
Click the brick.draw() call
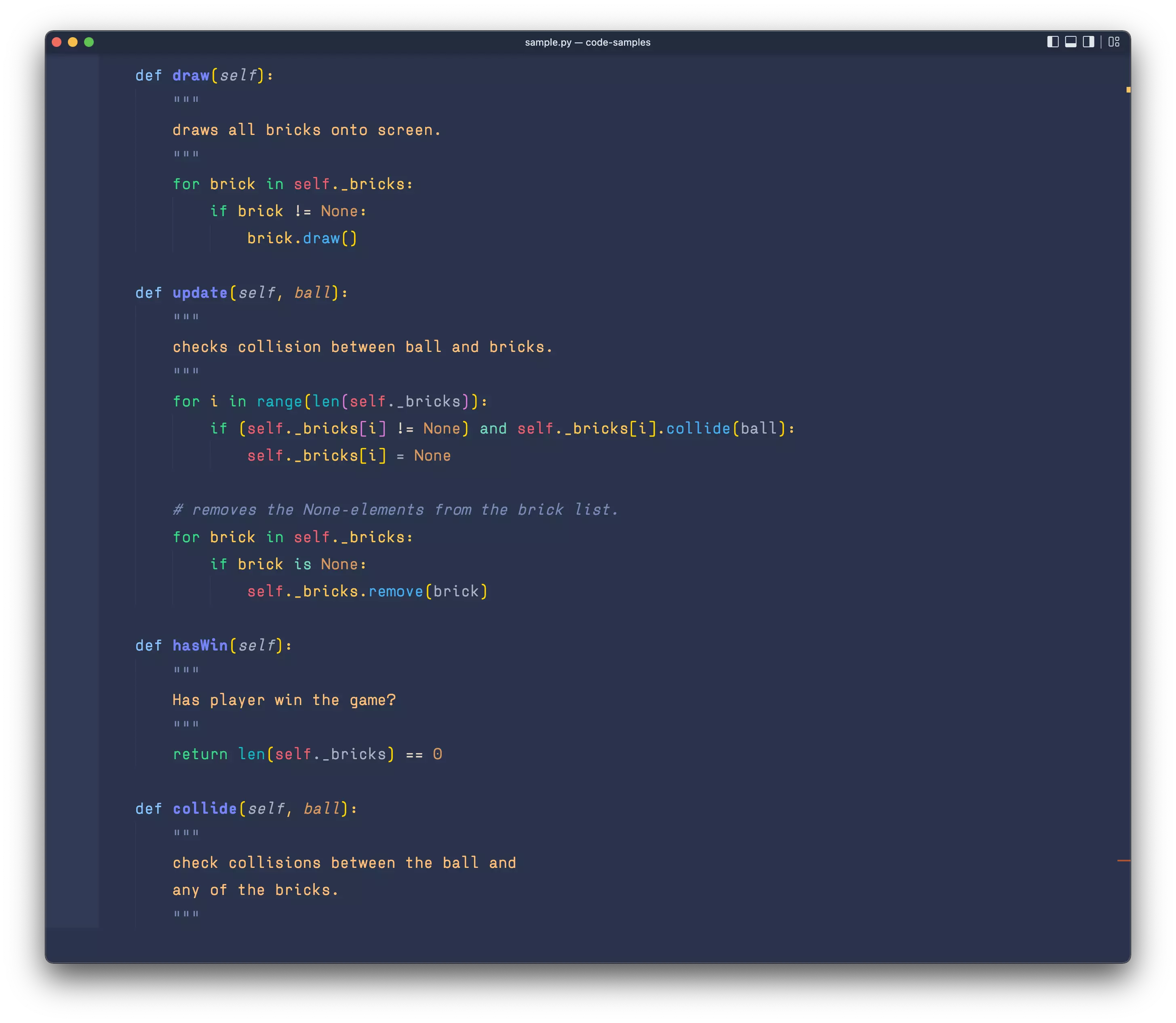[x=302, y=238]
